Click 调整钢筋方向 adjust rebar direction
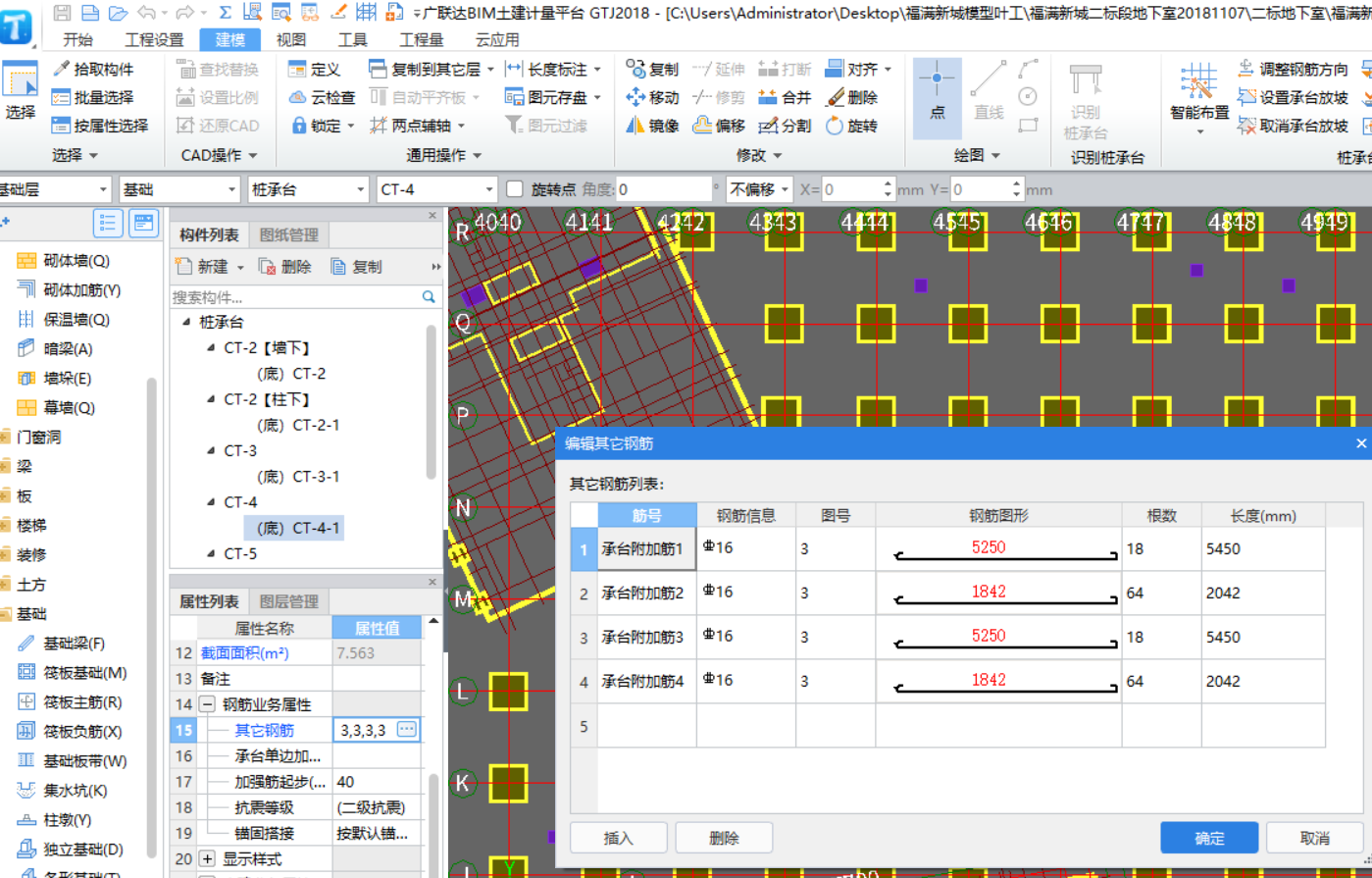Viewport: 1372px width, 878px height. tap(1293, 70)
